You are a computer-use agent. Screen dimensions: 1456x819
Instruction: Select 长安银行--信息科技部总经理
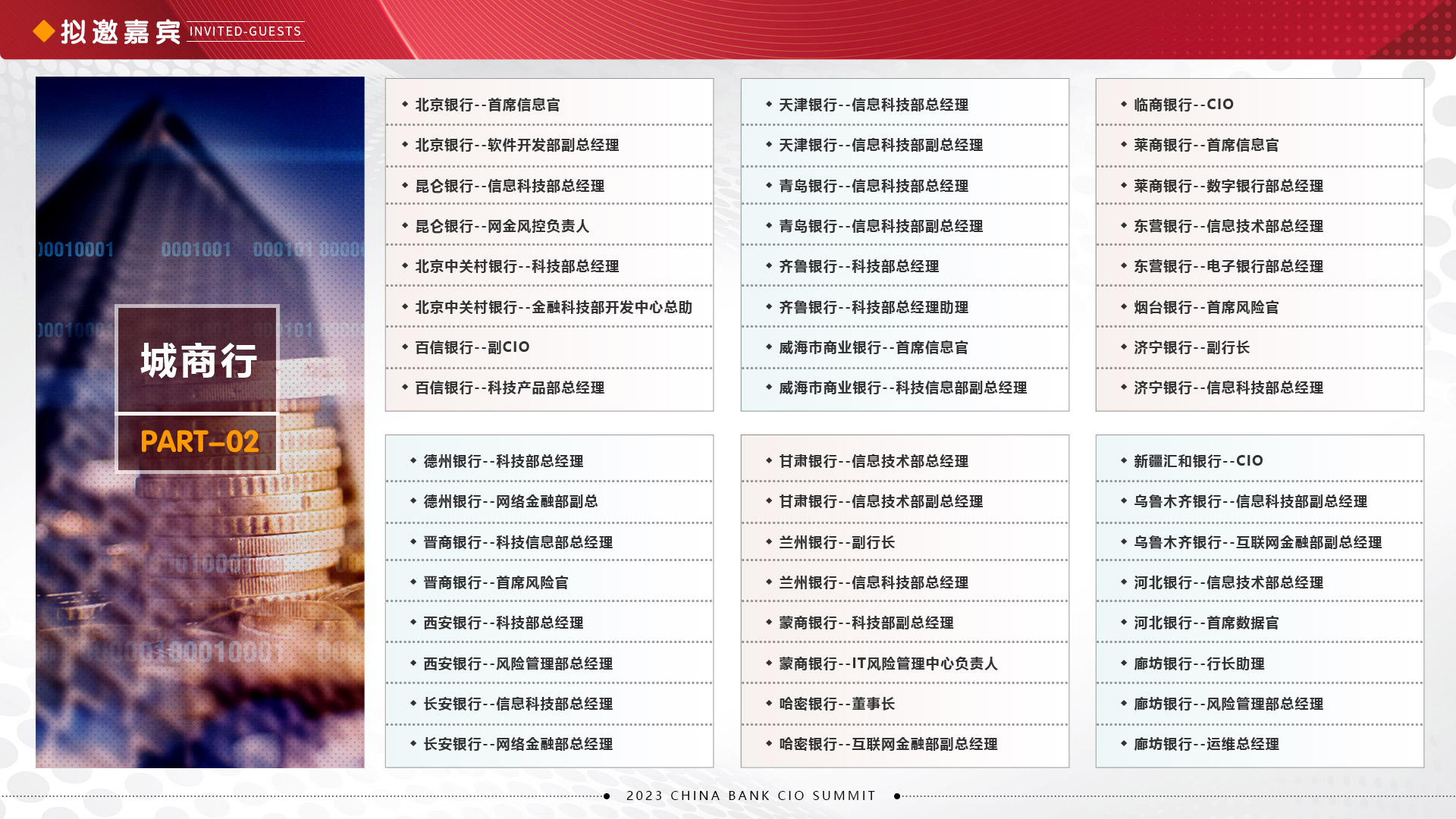(x=518, y=704)
